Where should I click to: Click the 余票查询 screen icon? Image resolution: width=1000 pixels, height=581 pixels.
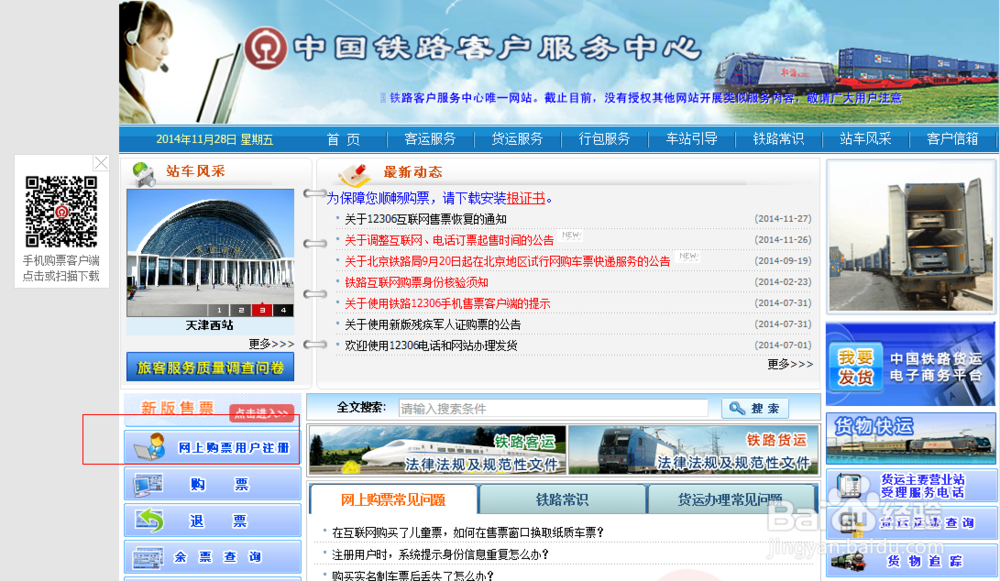coord(148,558)
